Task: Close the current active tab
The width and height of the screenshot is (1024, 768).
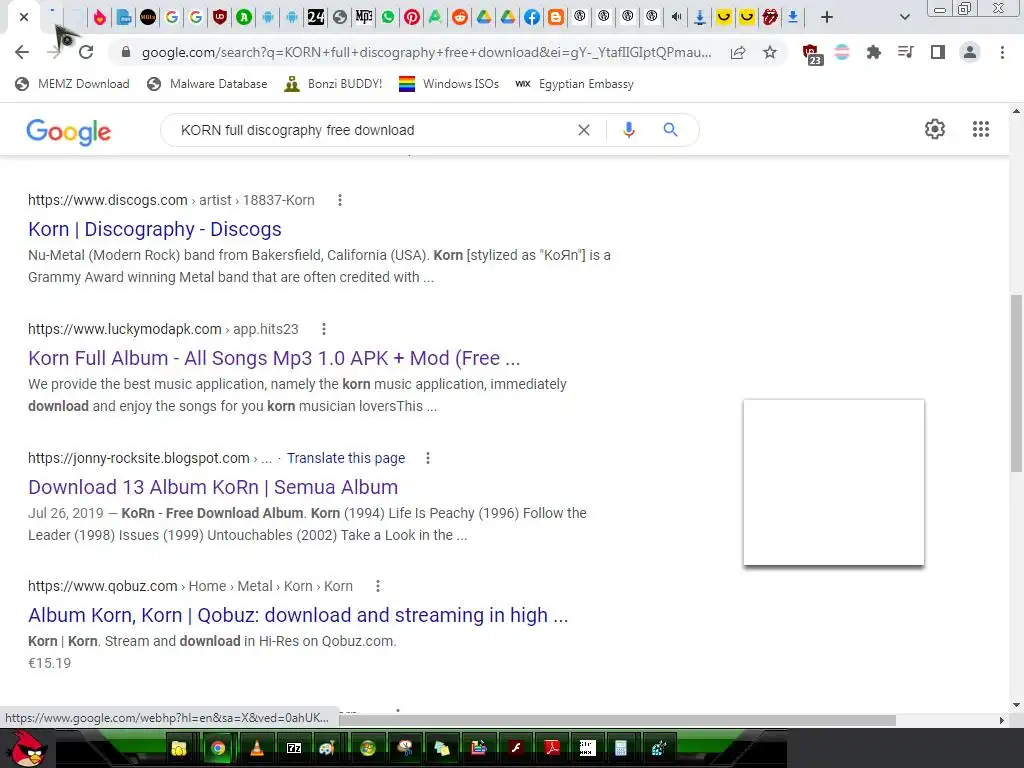Action: click(x=24, y=17)
